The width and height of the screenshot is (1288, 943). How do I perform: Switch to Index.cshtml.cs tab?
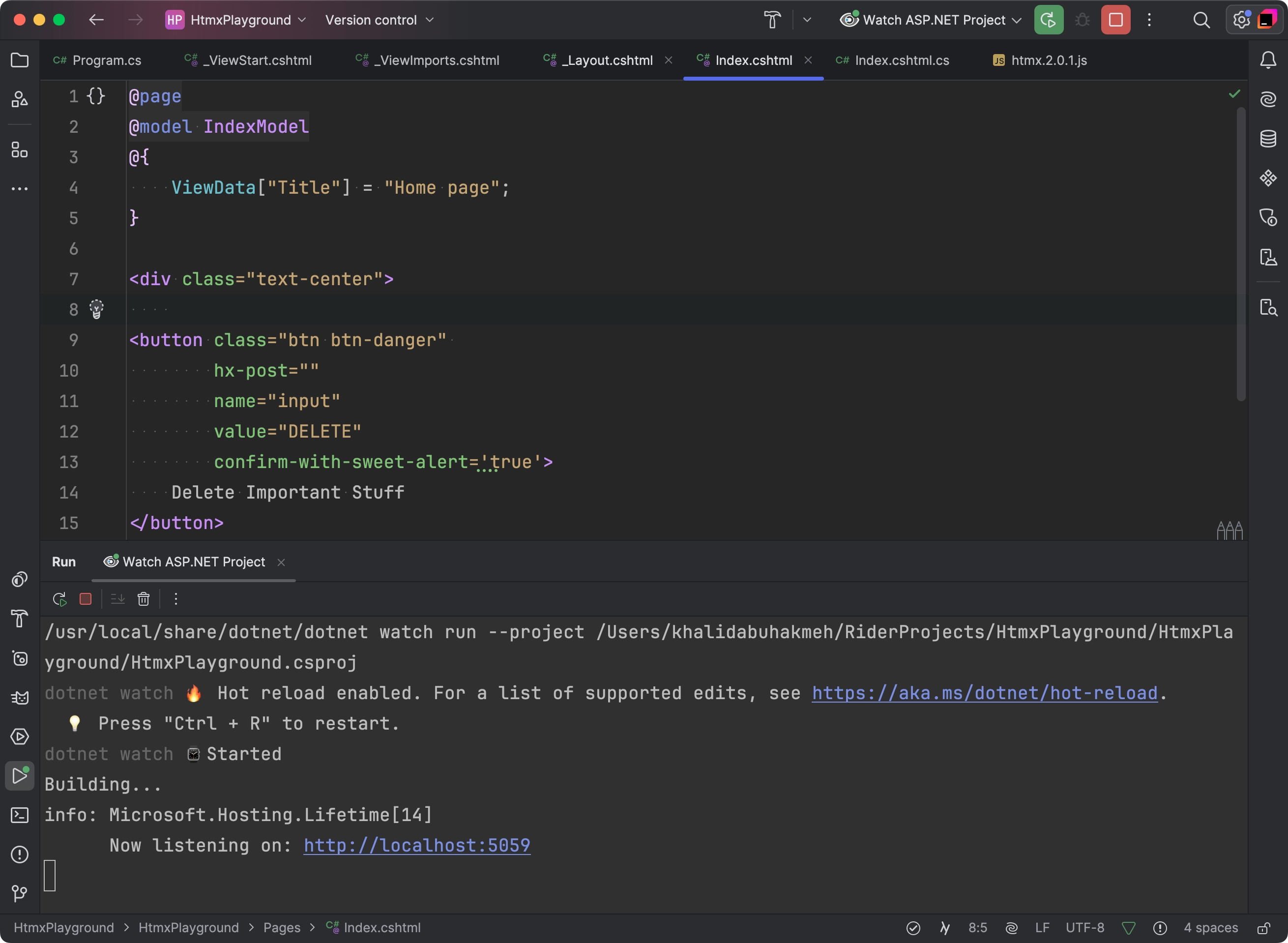pyautogui.click(x=892, y=60)
